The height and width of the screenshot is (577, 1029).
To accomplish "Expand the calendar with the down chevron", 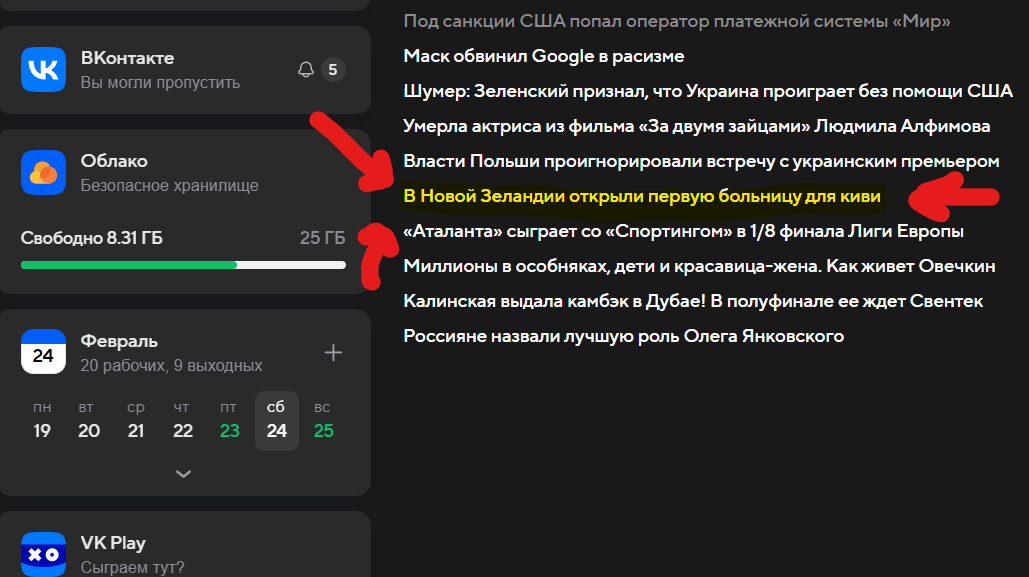I will (x=183, y=473).
